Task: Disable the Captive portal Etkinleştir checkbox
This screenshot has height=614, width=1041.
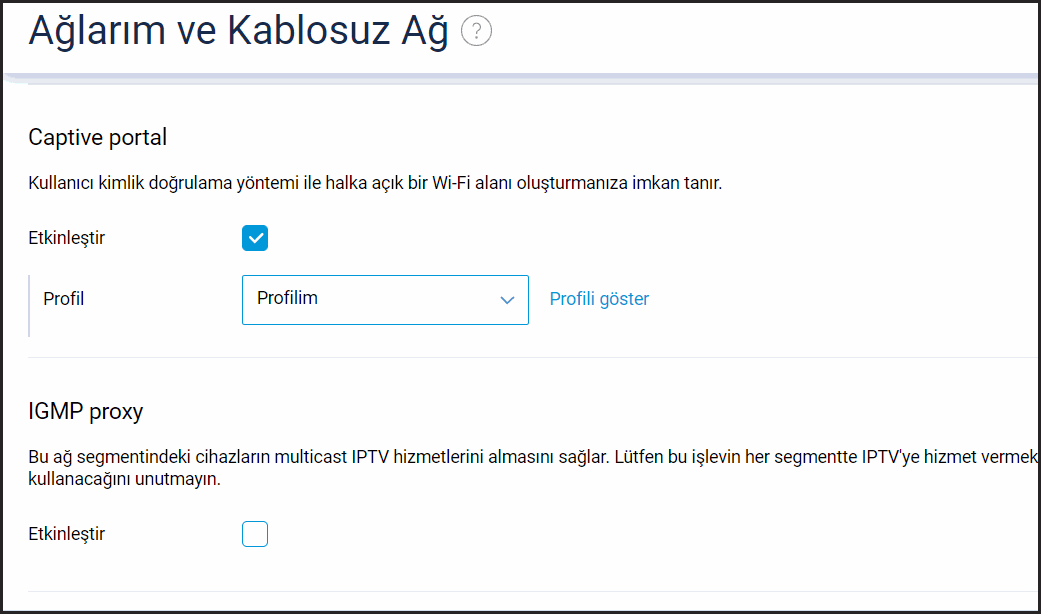Action: tap(255, 238)
